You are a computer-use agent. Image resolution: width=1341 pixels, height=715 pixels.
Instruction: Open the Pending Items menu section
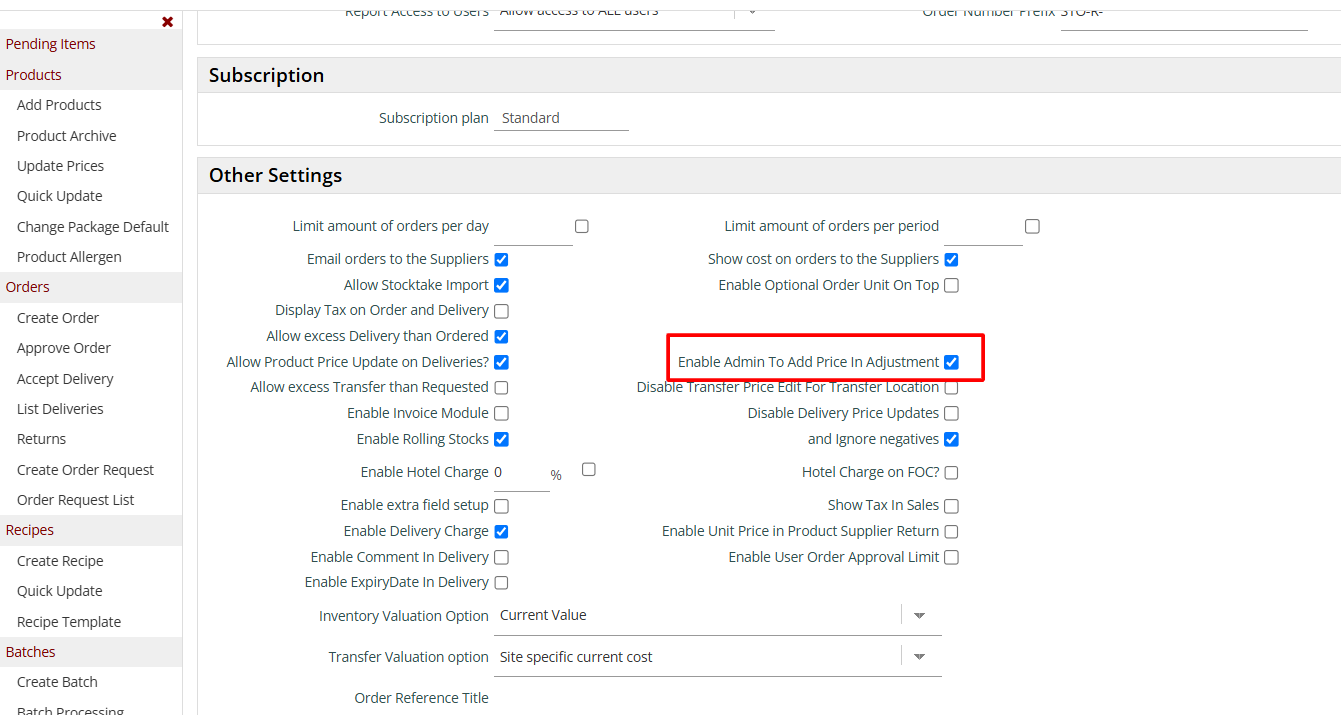point(51,44)
